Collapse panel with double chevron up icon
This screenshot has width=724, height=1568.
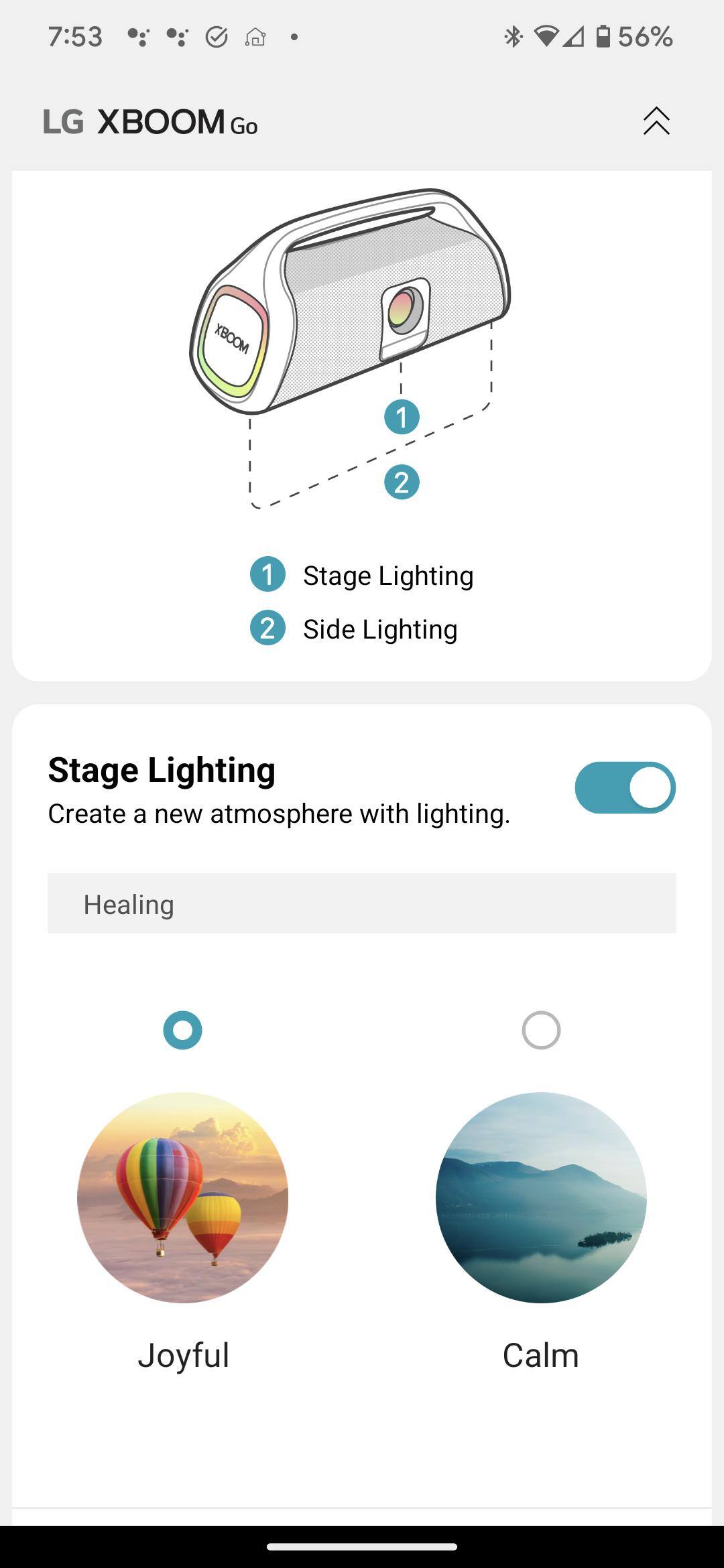point(656,121)
